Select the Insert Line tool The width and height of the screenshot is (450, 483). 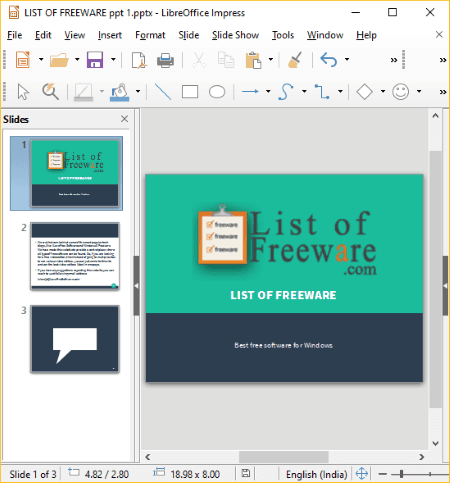pos(163,92)
